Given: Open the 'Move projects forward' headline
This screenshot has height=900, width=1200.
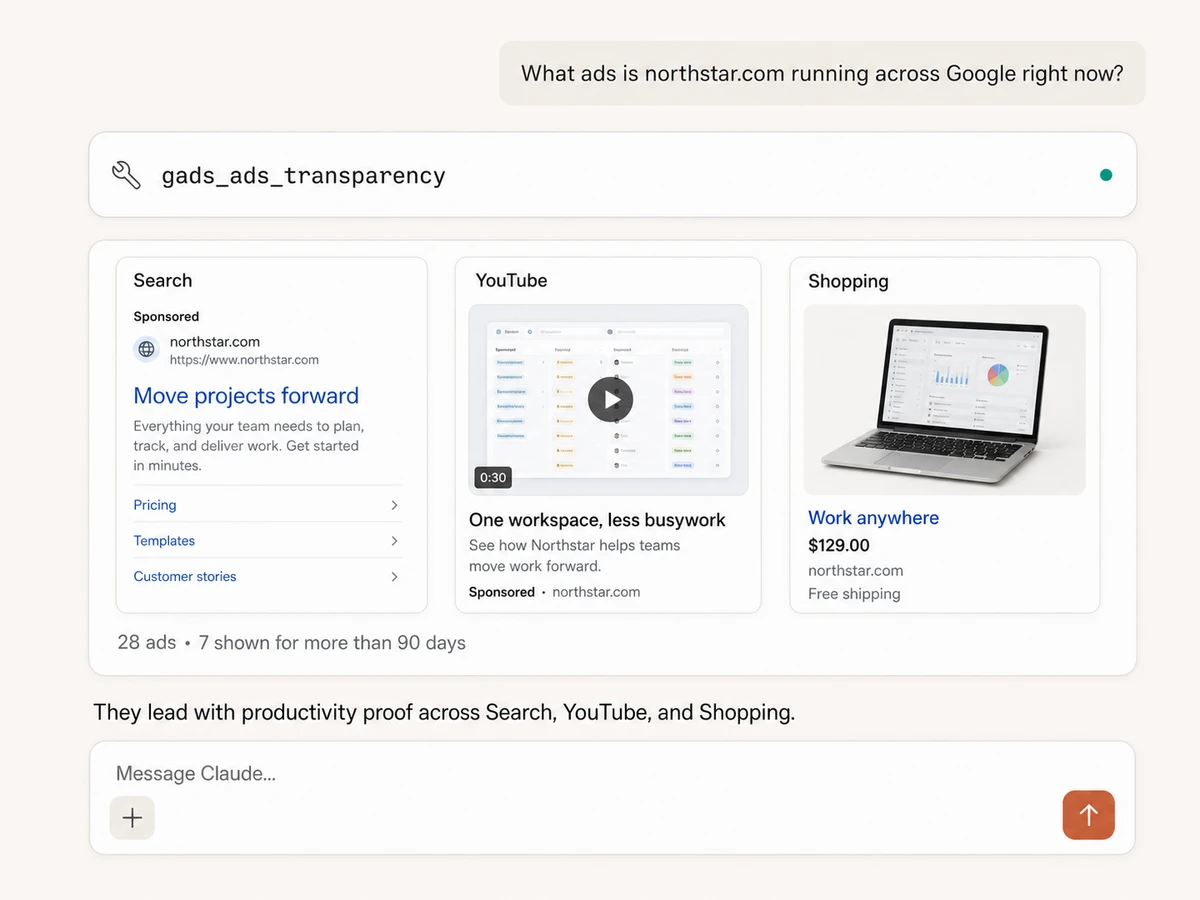Looking at the screenshot, I should click(246, 396).
